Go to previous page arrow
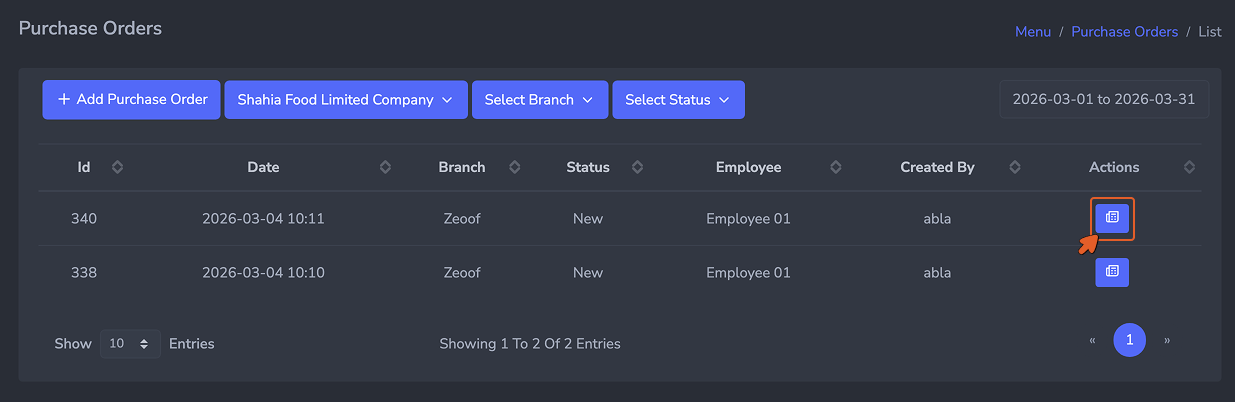Image resolution: width=1235 pixels, height=402 pixels. [1092, 340]
